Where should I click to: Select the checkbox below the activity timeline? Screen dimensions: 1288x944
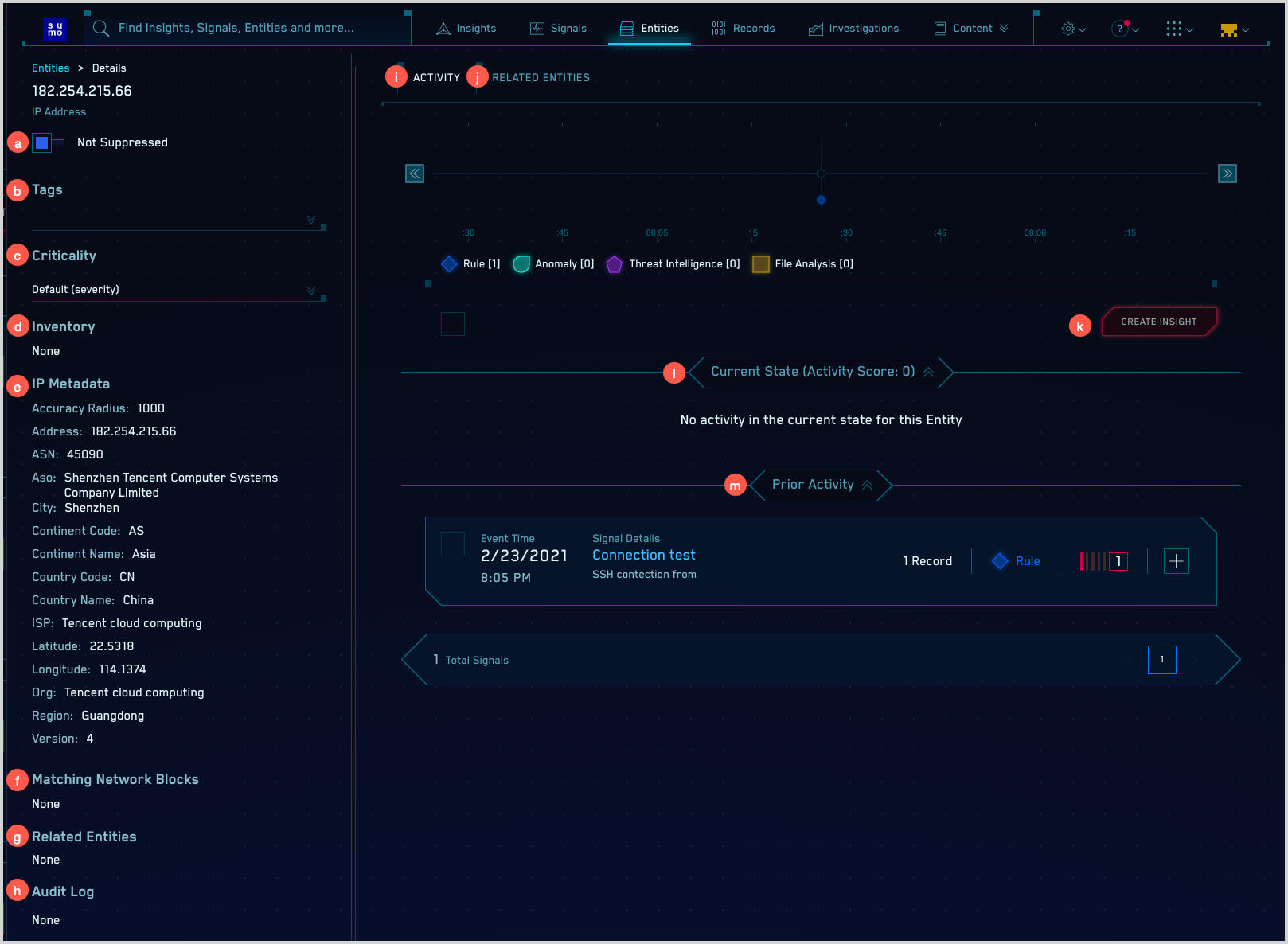point(452,323)
